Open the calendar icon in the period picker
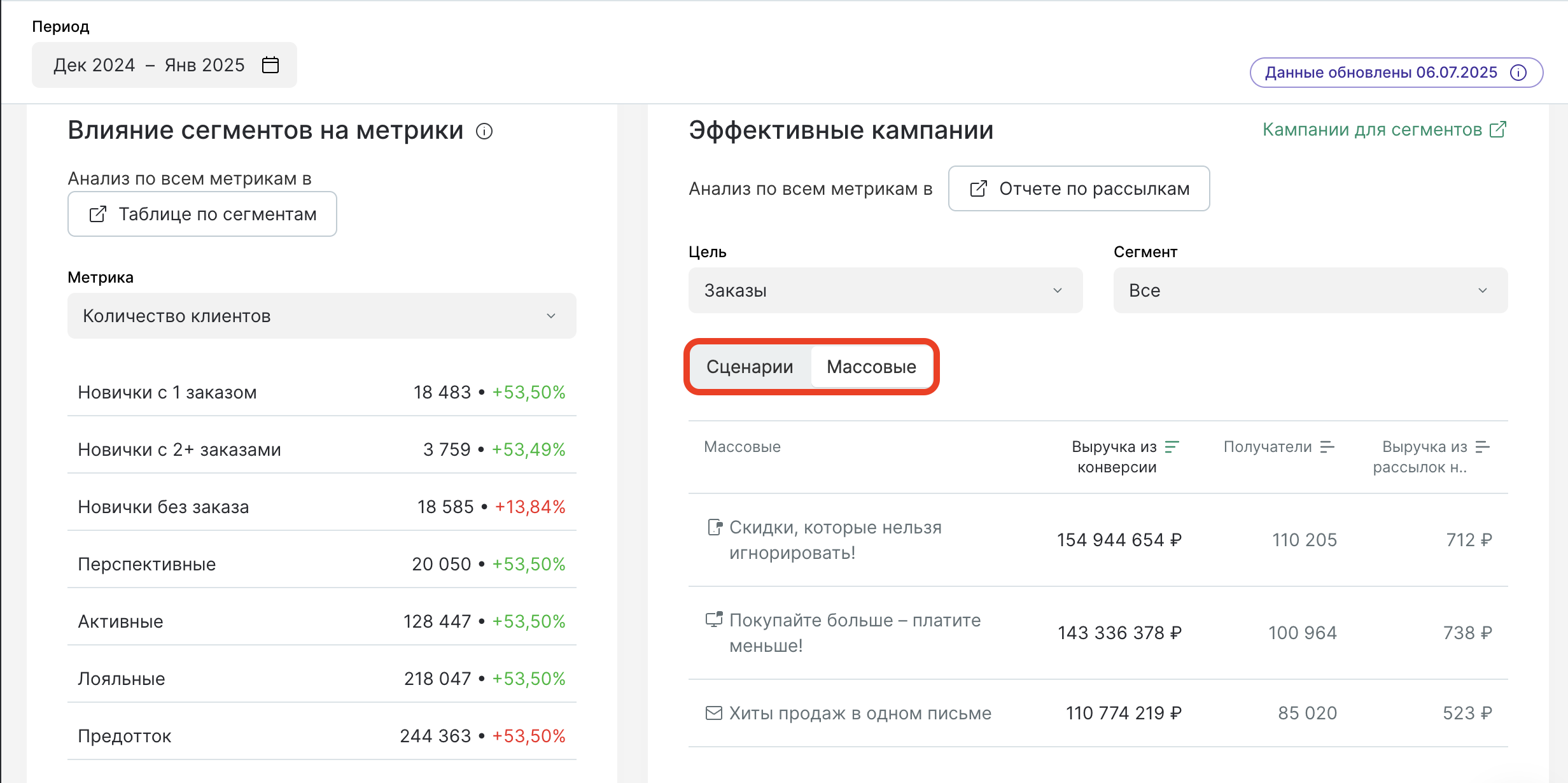This screenshot has height=783, width=1568. pyautogui.click(x=270, y=65)
